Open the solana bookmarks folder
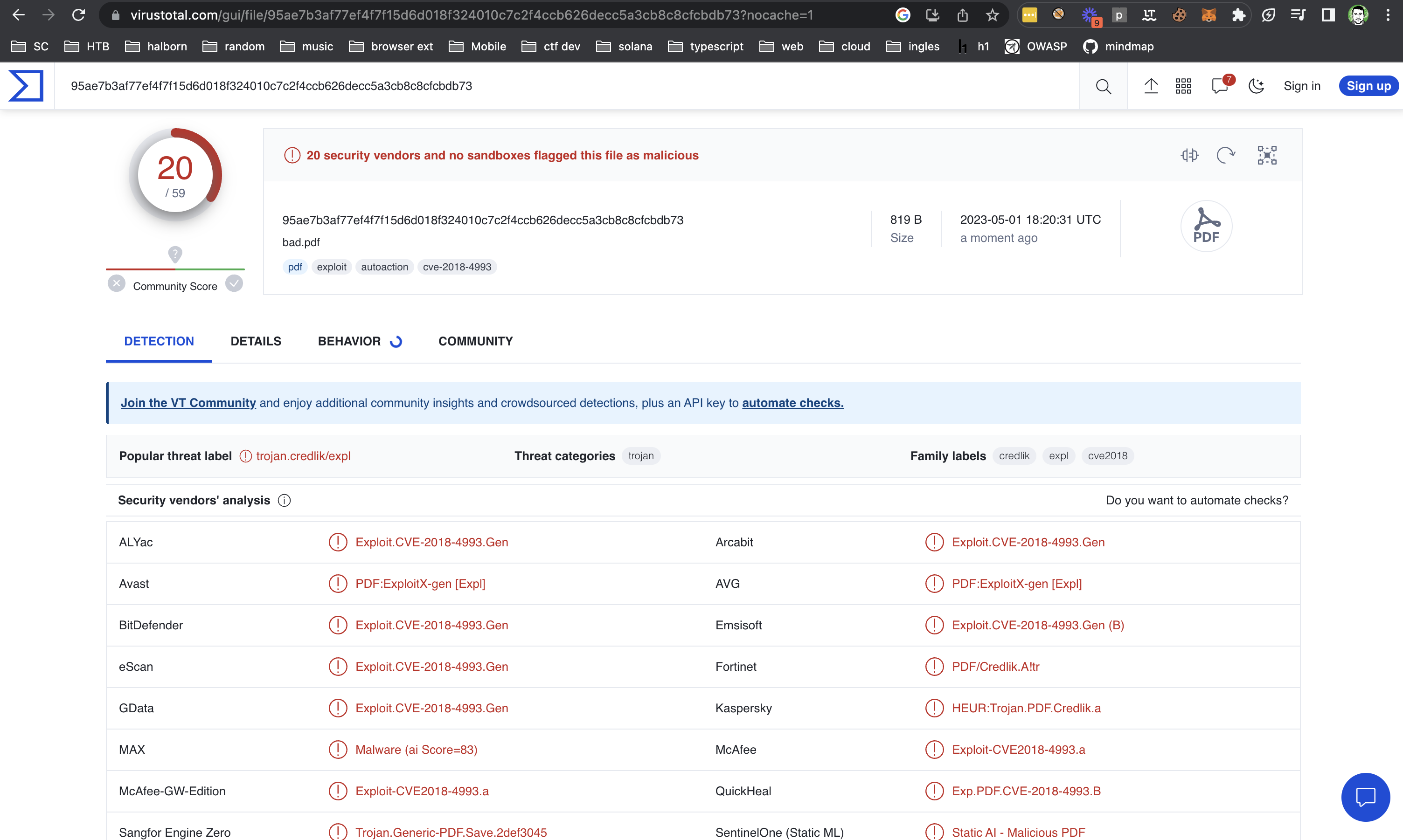1403x840 pixels. coord(625,47)
